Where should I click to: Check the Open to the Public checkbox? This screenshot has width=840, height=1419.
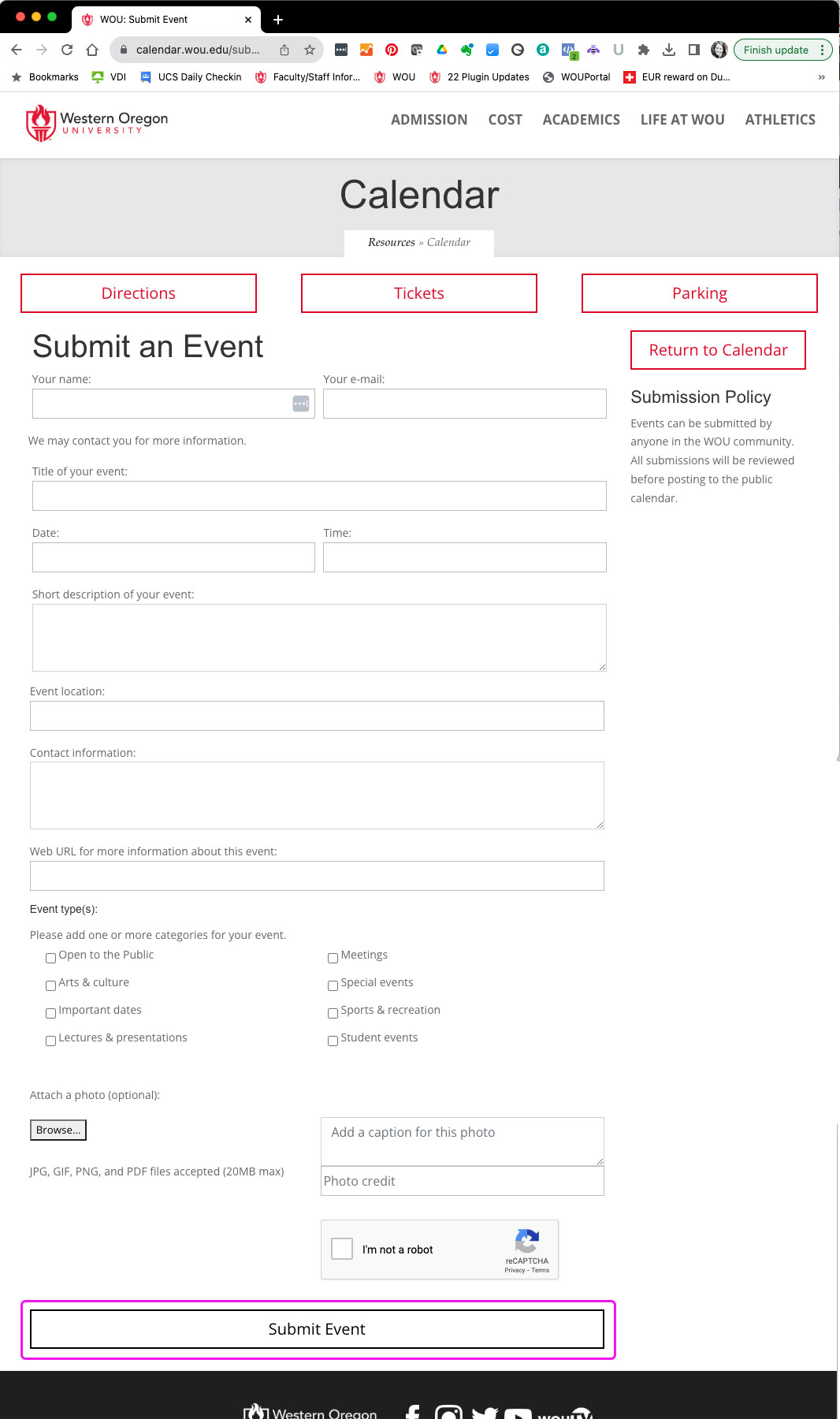50,958
